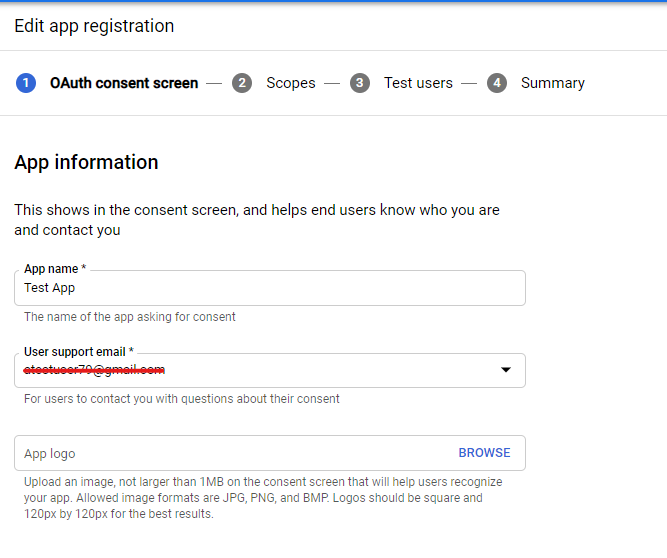Focus the App name input field

[x=270, y=288]
